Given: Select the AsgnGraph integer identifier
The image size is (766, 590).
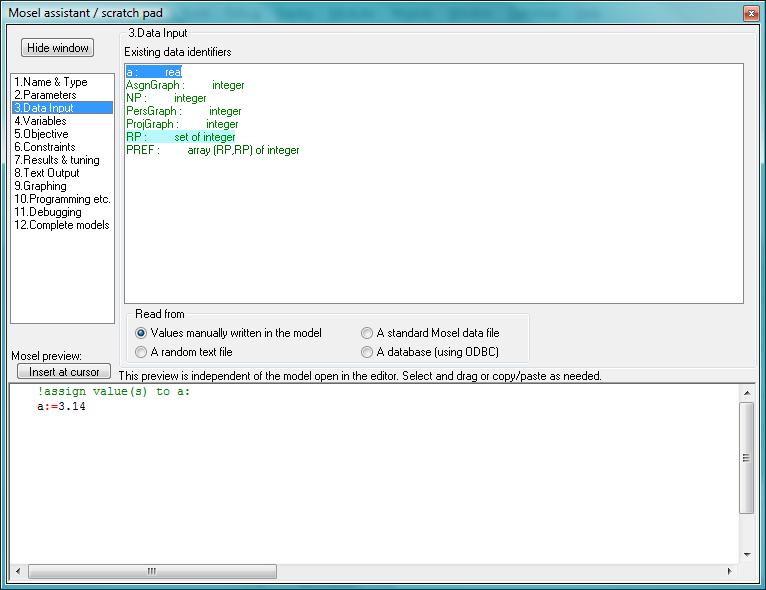Looking at the screenshot, I should tap(185, 86).
